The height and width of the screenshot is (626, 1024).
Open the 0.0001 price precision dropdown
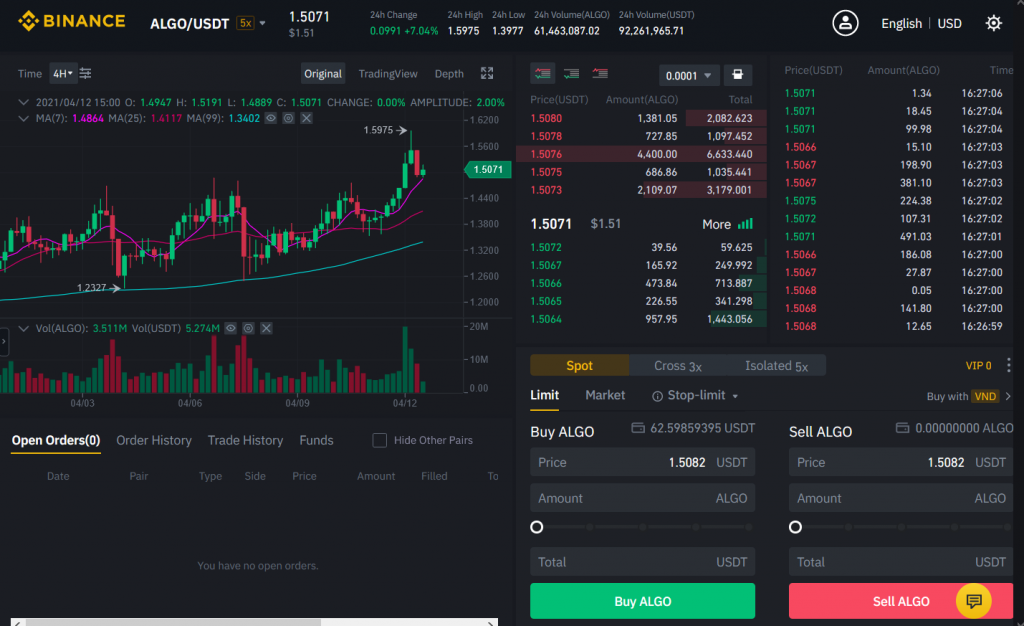688,75
